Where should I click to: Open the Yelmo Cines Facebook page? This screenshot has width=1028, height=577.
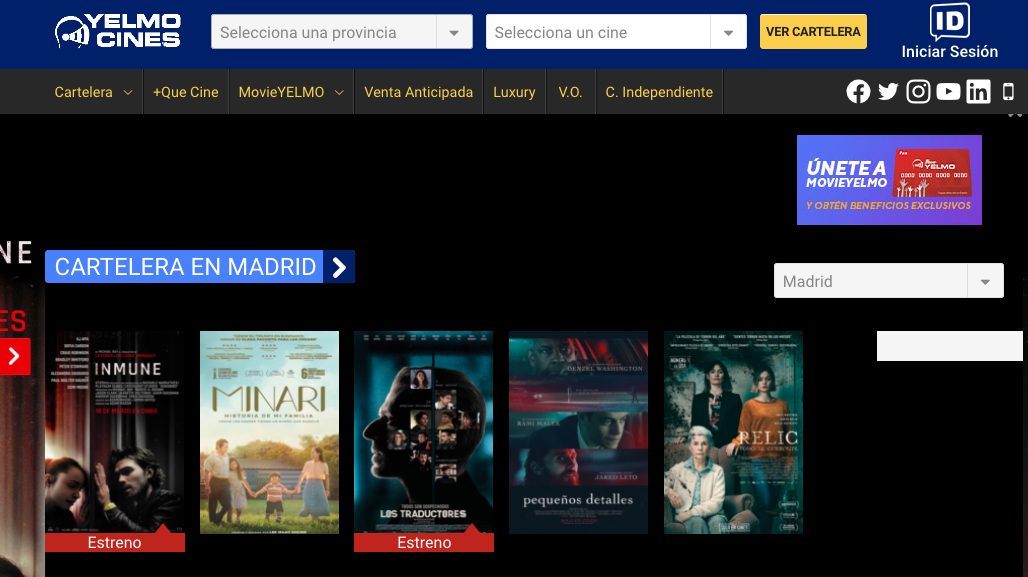pos(858,92)
